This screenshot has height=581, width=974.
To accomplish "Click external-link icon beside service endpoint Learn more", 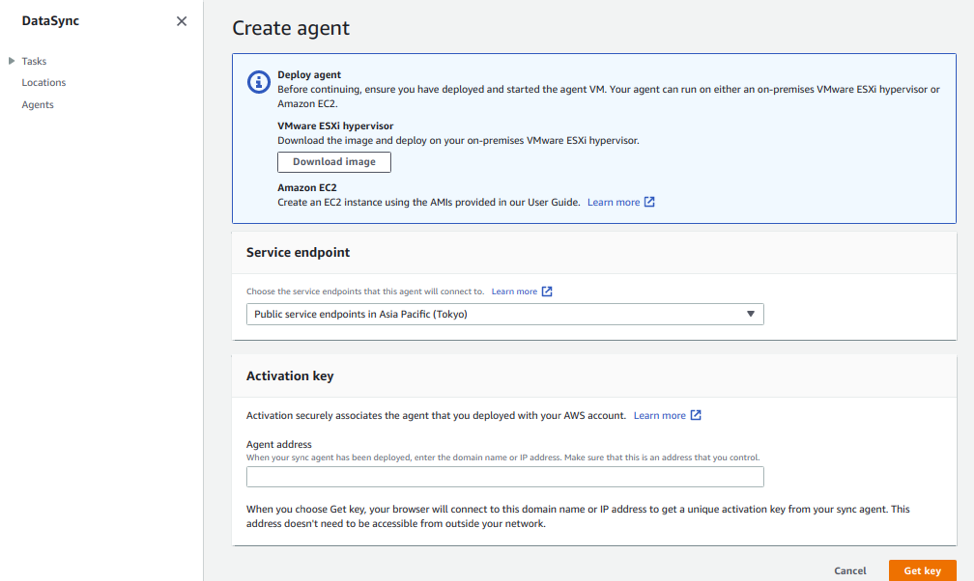I will click(547, 291).
